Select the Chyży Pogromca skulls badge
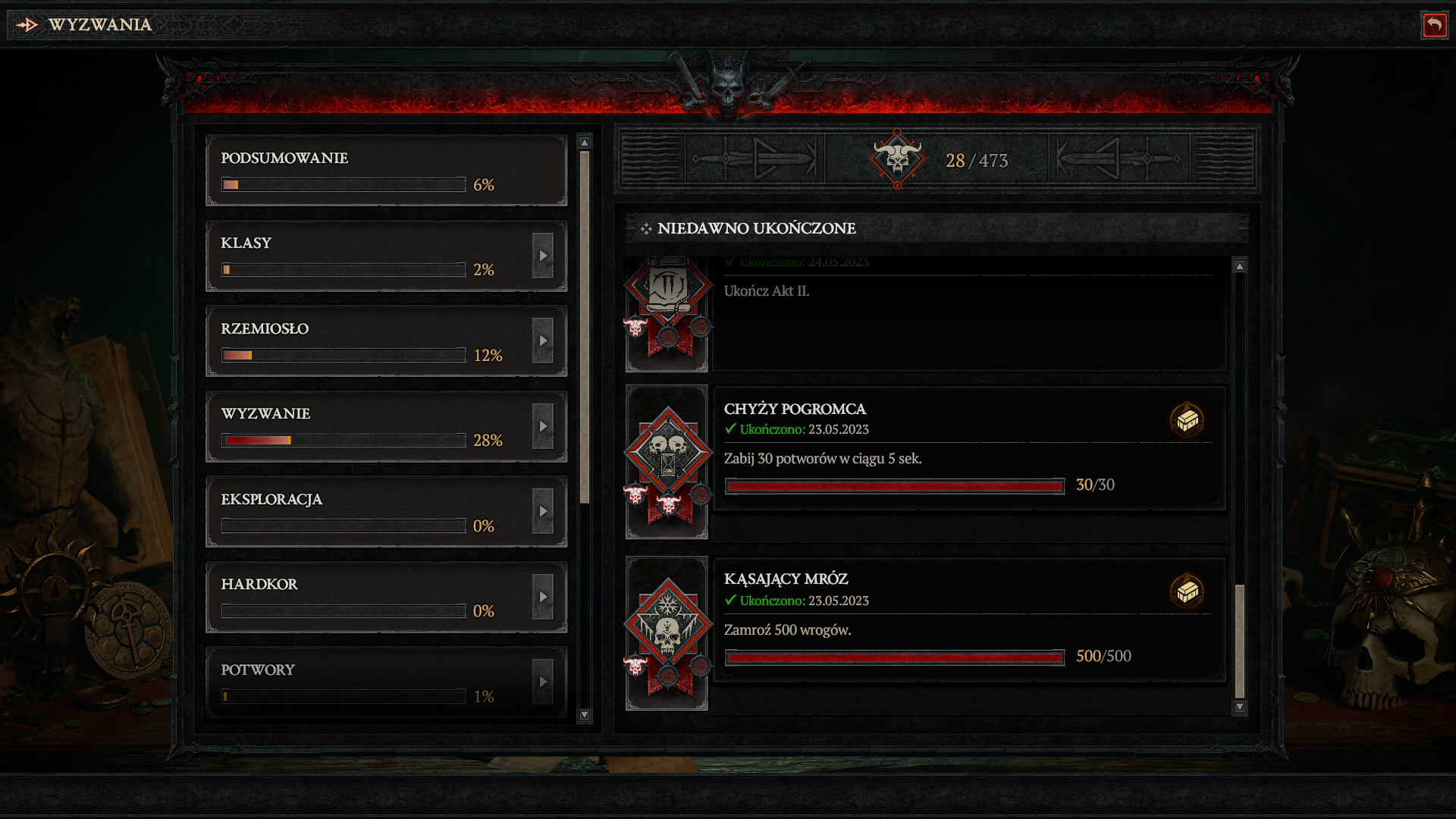The image size is (1456, 819). [x=667, y=453]
